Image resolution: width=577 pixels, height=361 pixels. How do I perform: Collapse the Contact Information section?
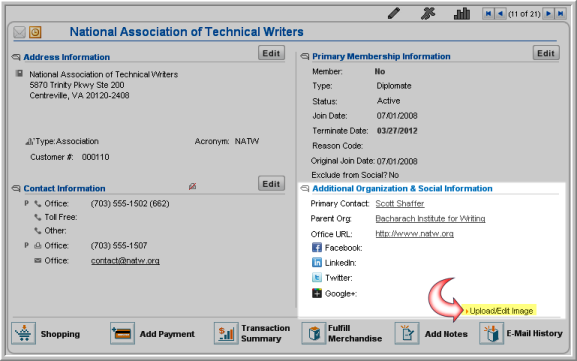pos(16,188)
